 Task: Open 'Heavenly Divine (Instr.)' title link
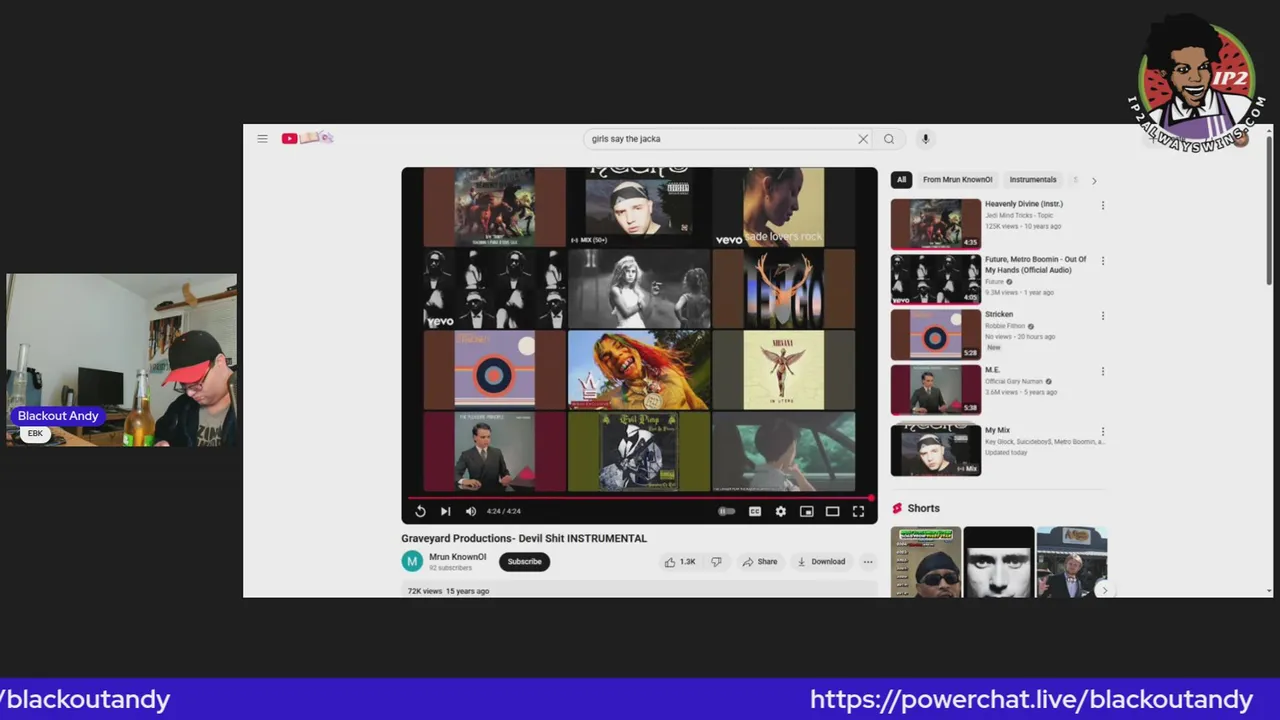coord(1024,204)
